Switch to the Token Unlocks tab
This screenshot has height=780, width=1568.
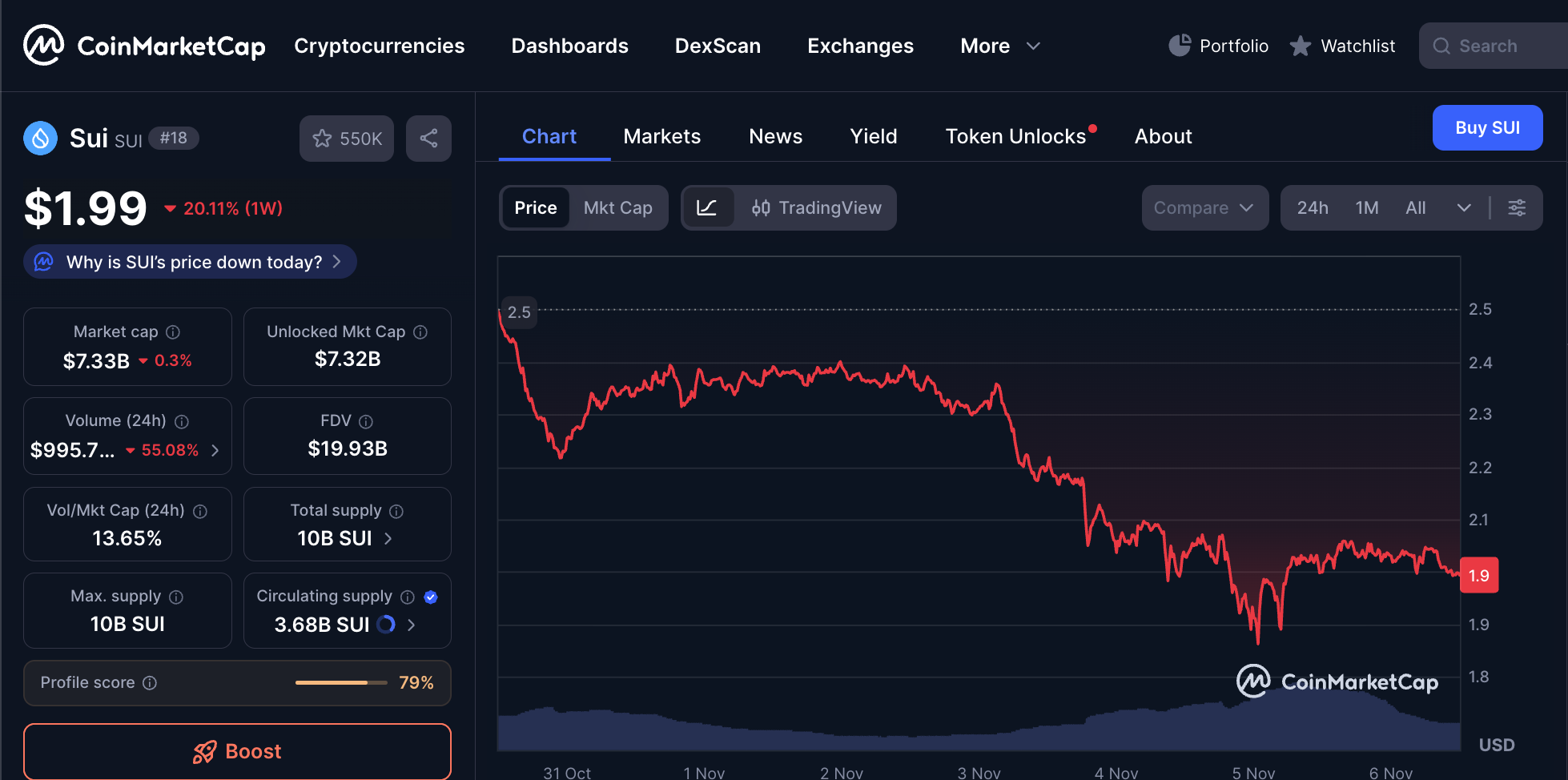pyautogui.click(x=1015, y=137)
